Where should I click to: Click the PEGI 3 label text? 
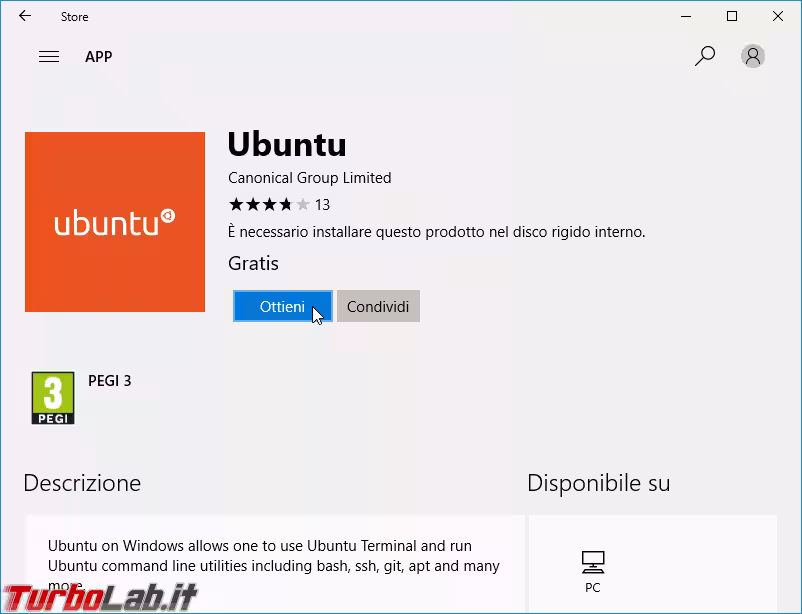tap(109, 381)
